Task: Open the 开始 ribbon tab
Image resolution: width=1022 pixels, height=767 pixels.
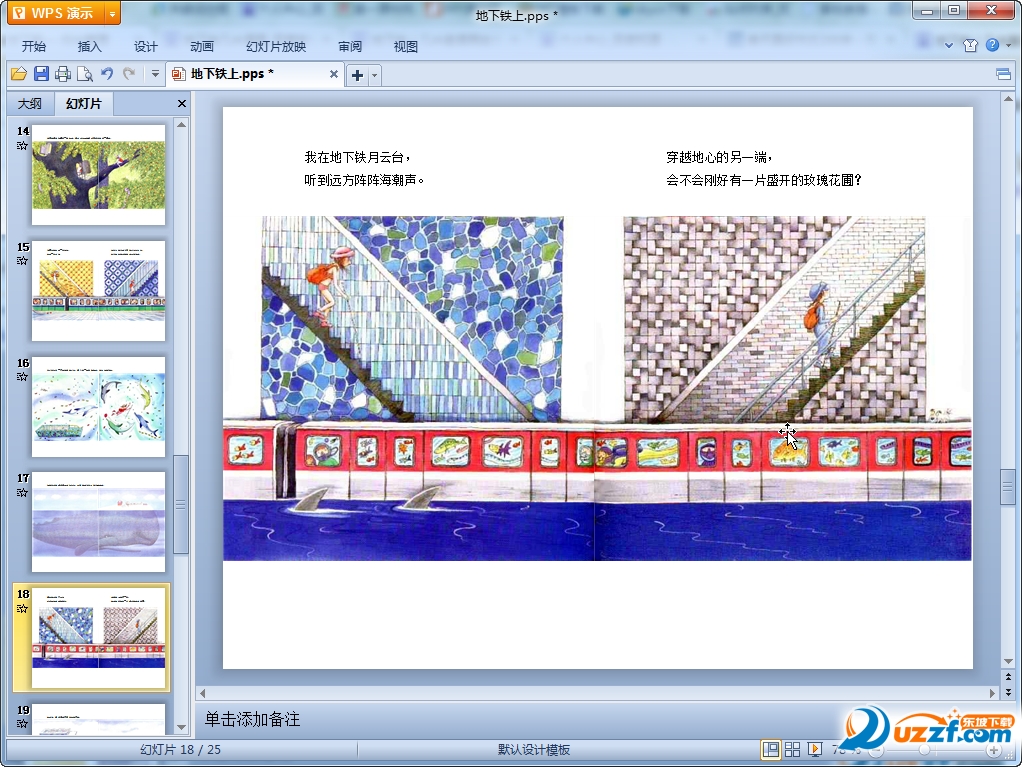Action: click(x=33, y=46)
